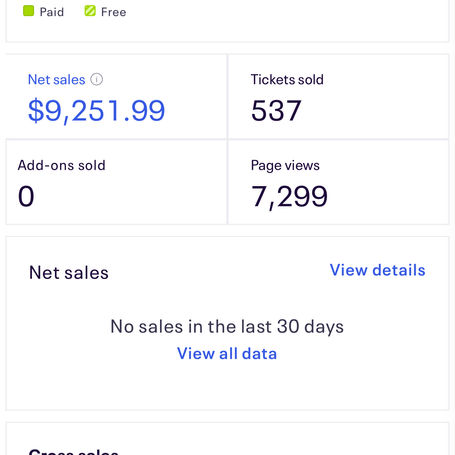
Task: Click the 537 tickets sold number
Action: click(276, 111)
